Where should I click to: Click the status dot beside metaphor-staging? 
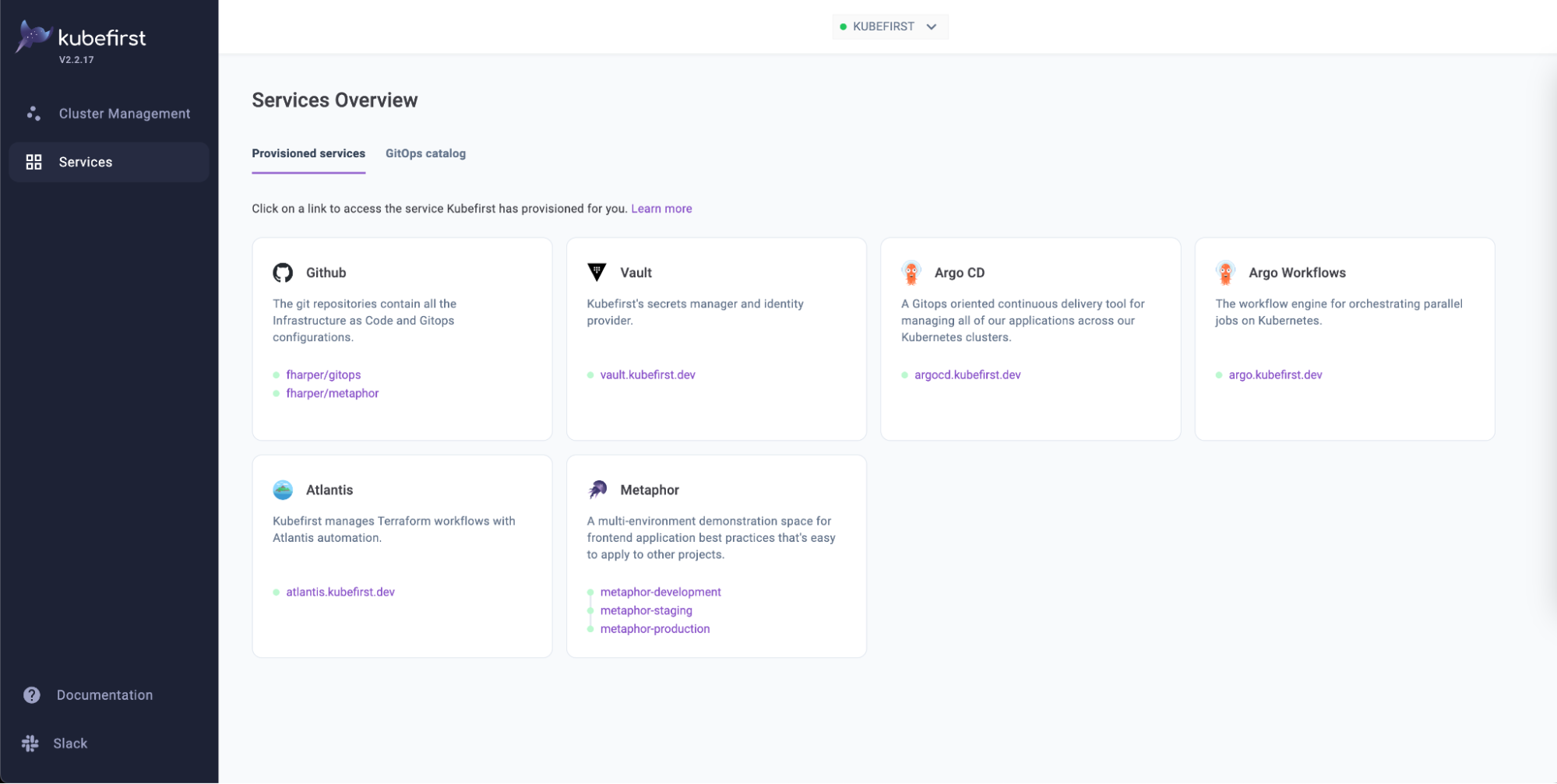tap(590, 611)
